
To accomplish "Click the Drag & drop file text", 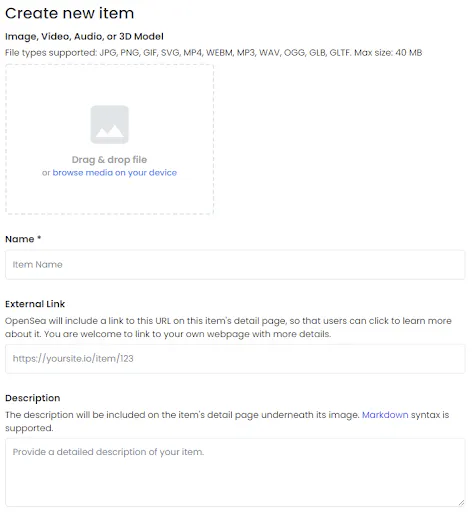I will 109,160.
